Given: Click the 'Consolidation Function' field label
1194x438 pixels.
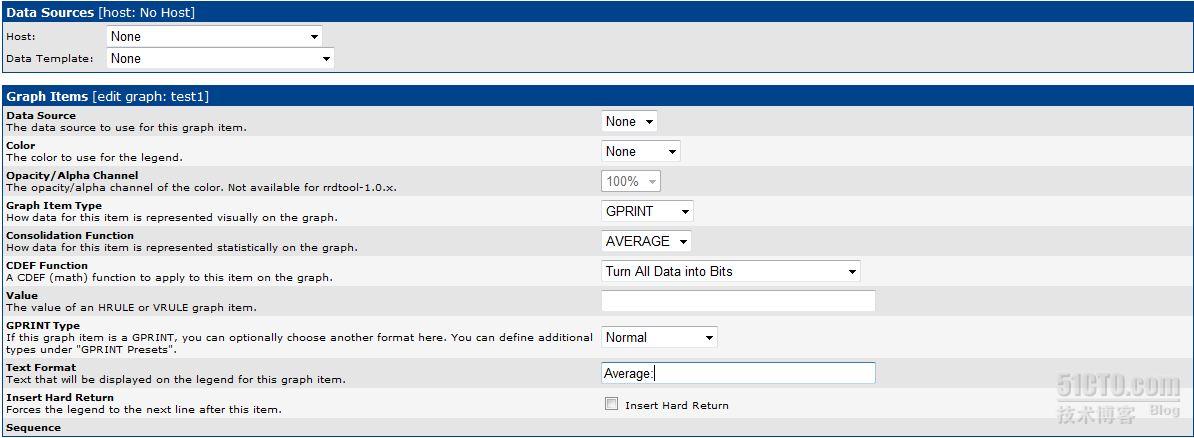Looking at the screenshot, I should pos(70,235).
